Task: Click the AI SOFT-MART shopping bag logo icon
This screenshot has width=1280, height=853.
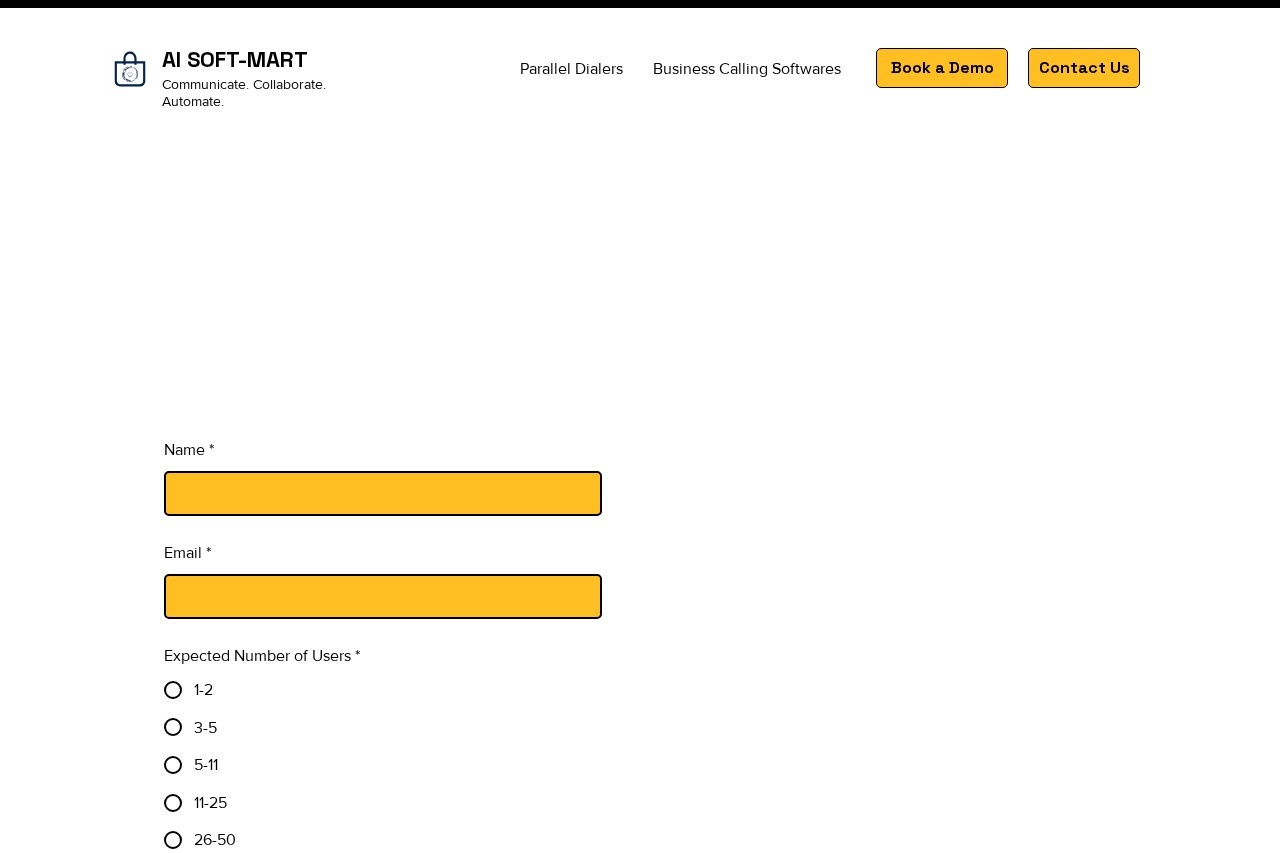Action: coord(130,70)
